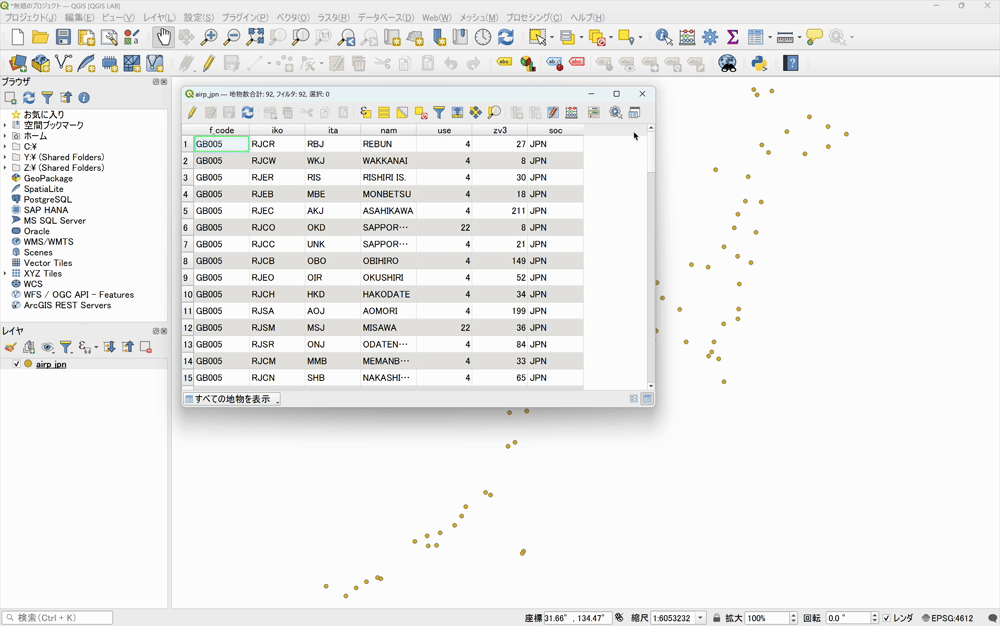Open conditional formatting in attribute table
This screenshot has width=1000, height=626.
pos(594,113)
